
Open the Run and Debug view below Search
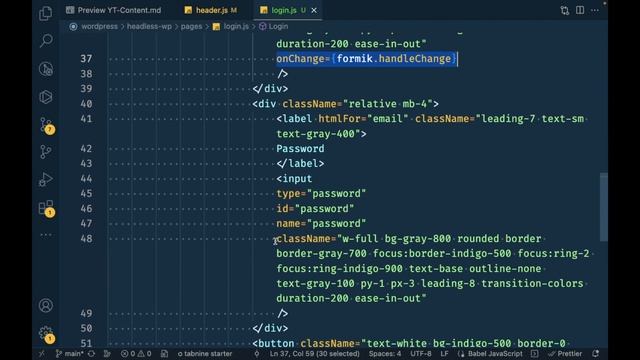tap(46, 69)
